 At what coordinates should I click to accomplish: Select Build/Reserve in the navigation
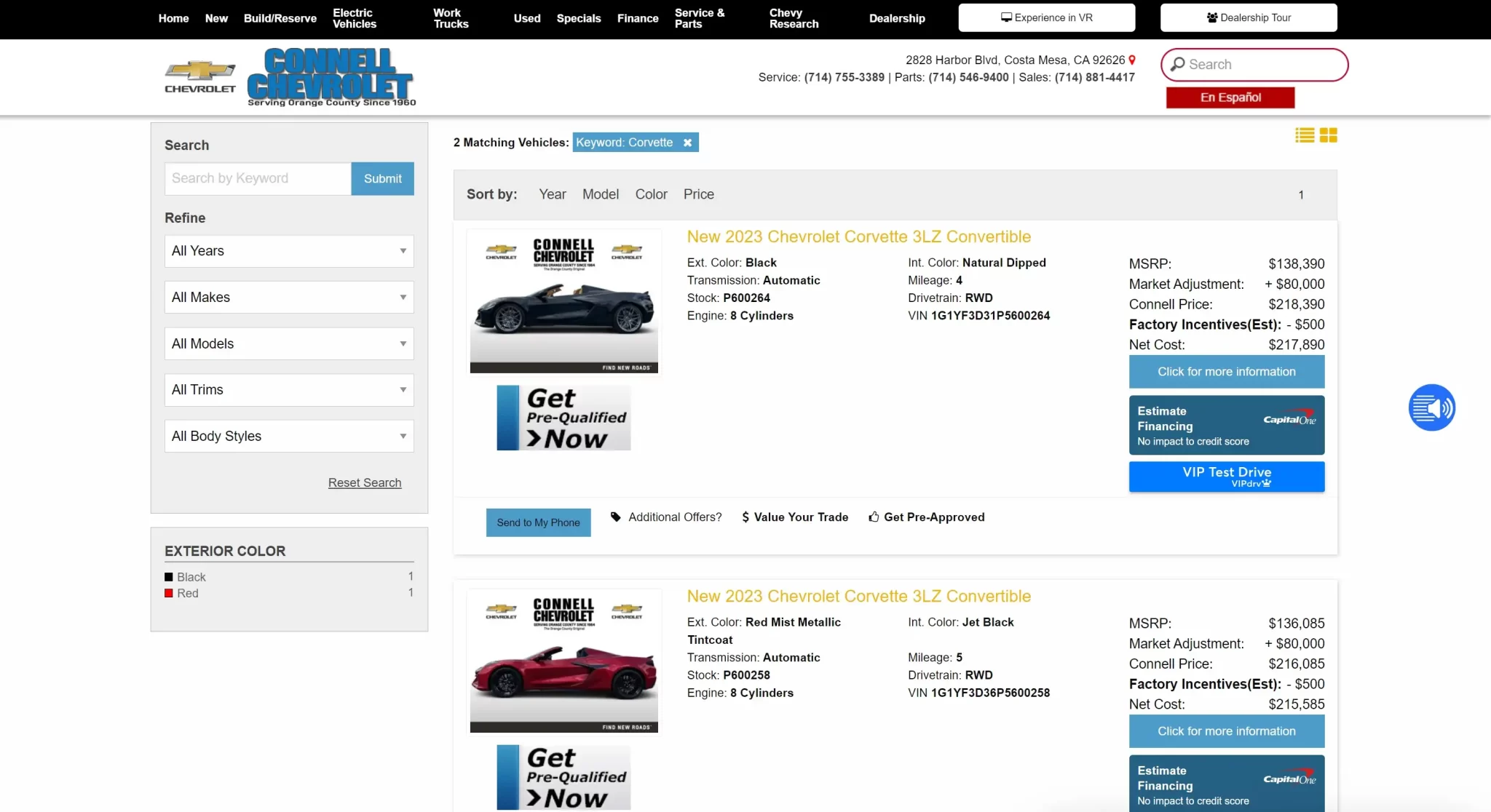coord(280,18)
